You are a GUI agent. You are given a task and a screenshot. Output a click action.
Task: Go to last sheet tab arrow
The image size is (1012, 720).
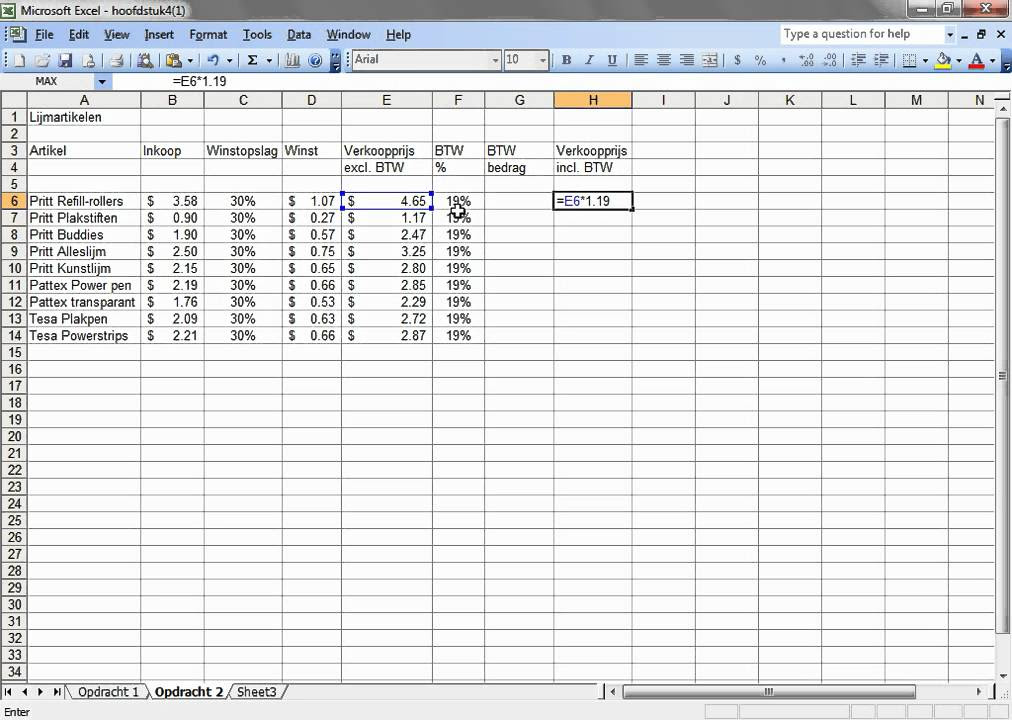click(57, 692)
